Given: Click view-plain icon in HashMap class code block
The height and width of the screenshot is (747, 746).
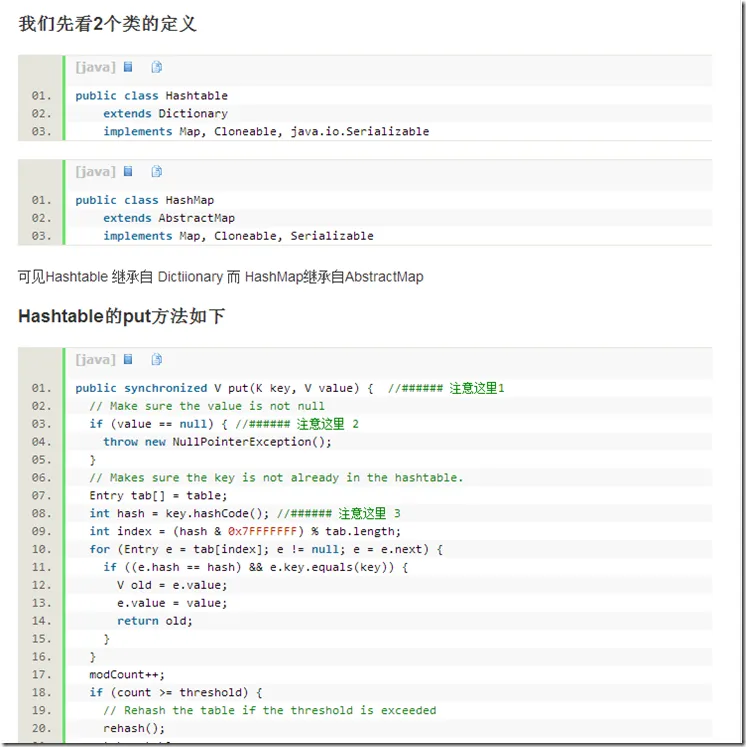Looking at the screenshot, I should tap(128, 171).
